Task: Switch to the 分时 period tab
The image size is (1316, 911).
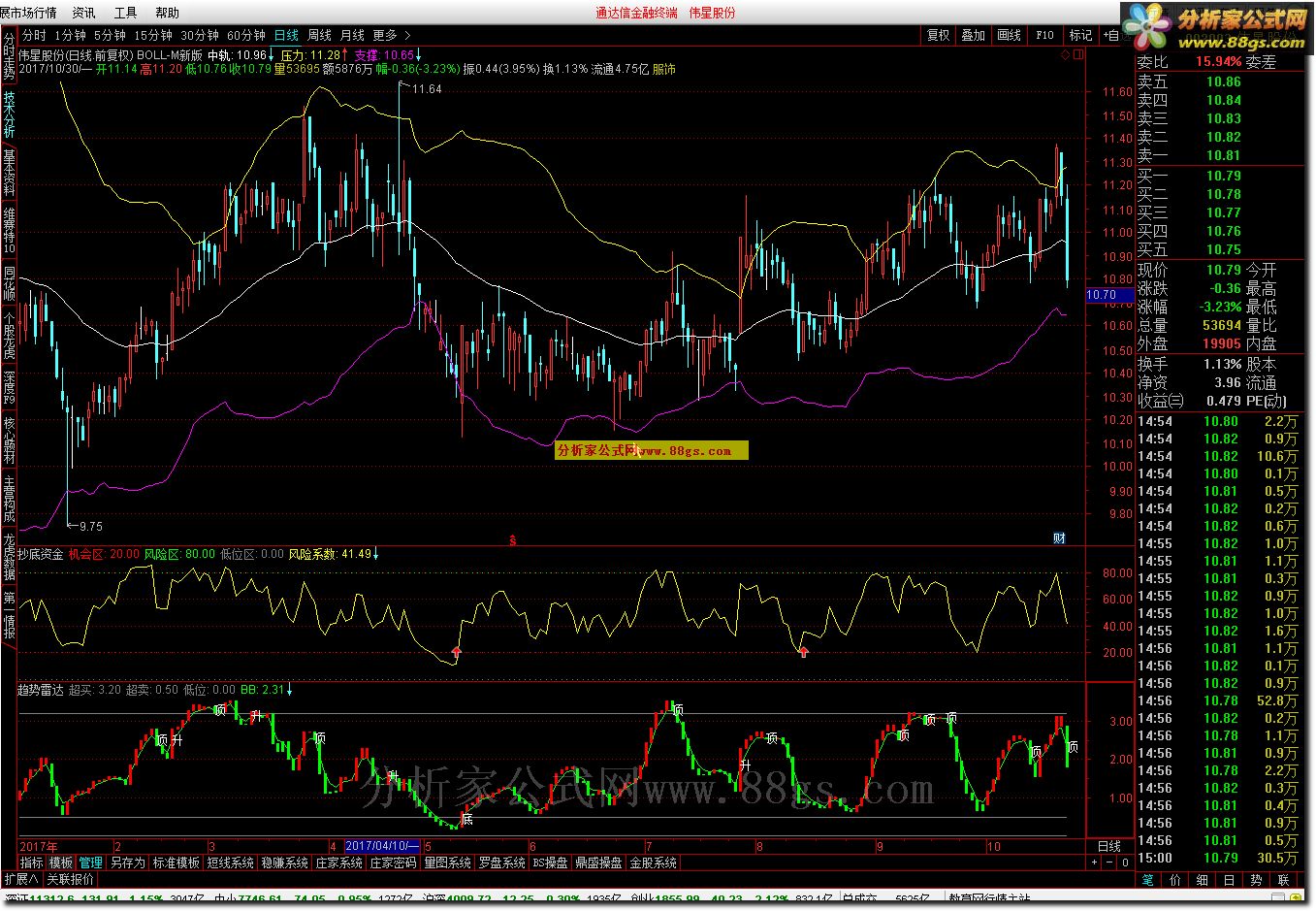Action: click(34, 35)
